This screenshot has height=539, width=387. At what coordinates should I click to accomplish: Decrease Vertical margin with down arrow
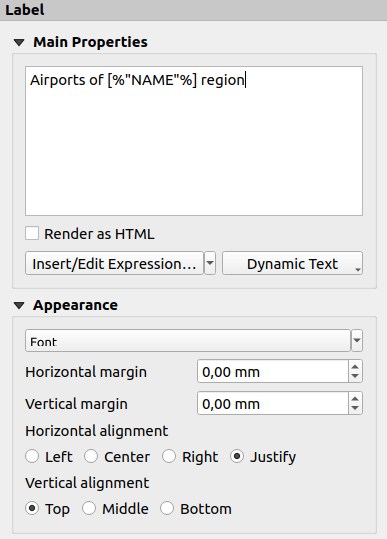tap(355, 409)
